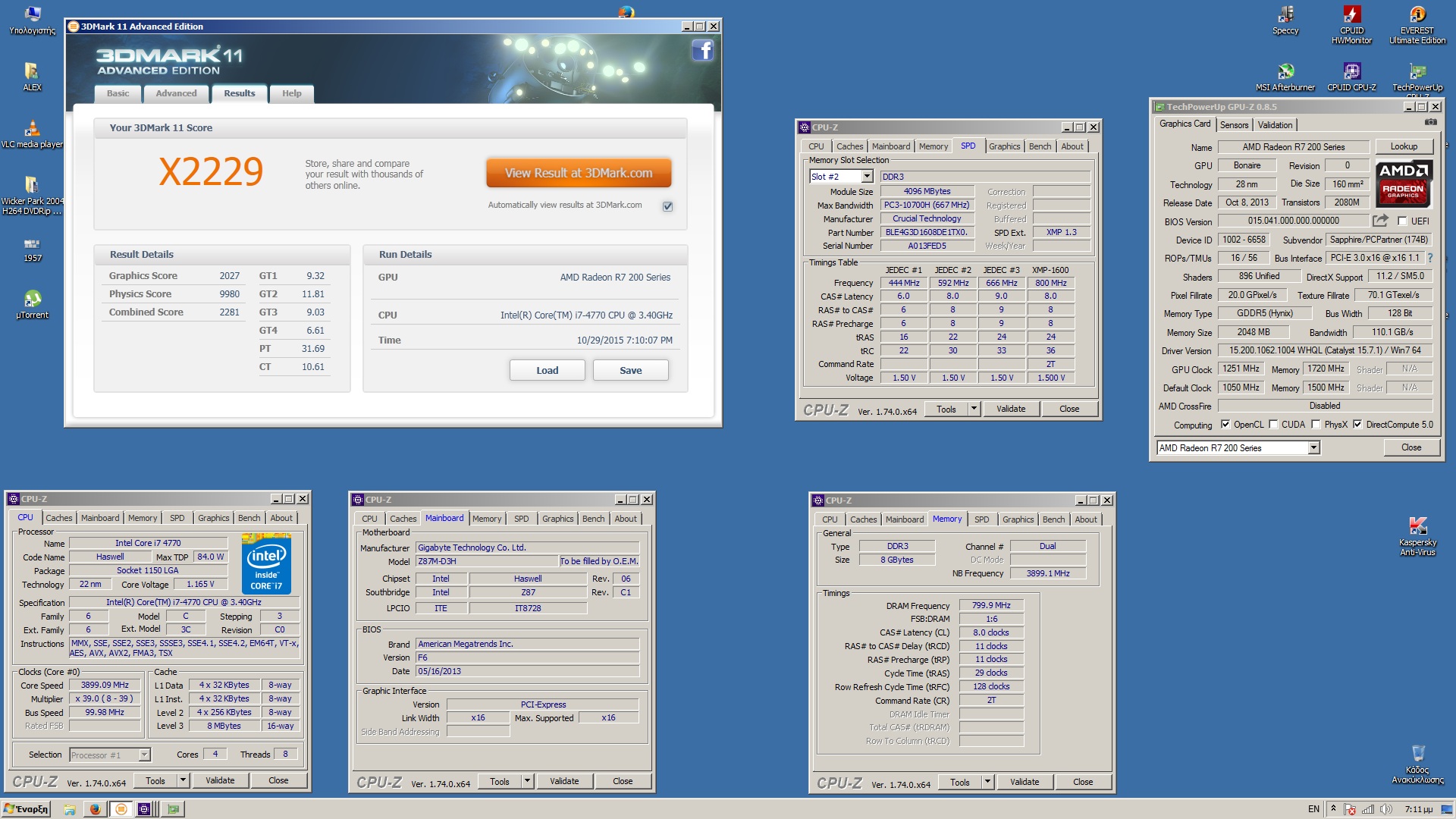Image resolution: width=1456 pixels, height=819 pixels.
Task: Click Validate in the CPU-Z Memory window
Action: (1024, 783)
